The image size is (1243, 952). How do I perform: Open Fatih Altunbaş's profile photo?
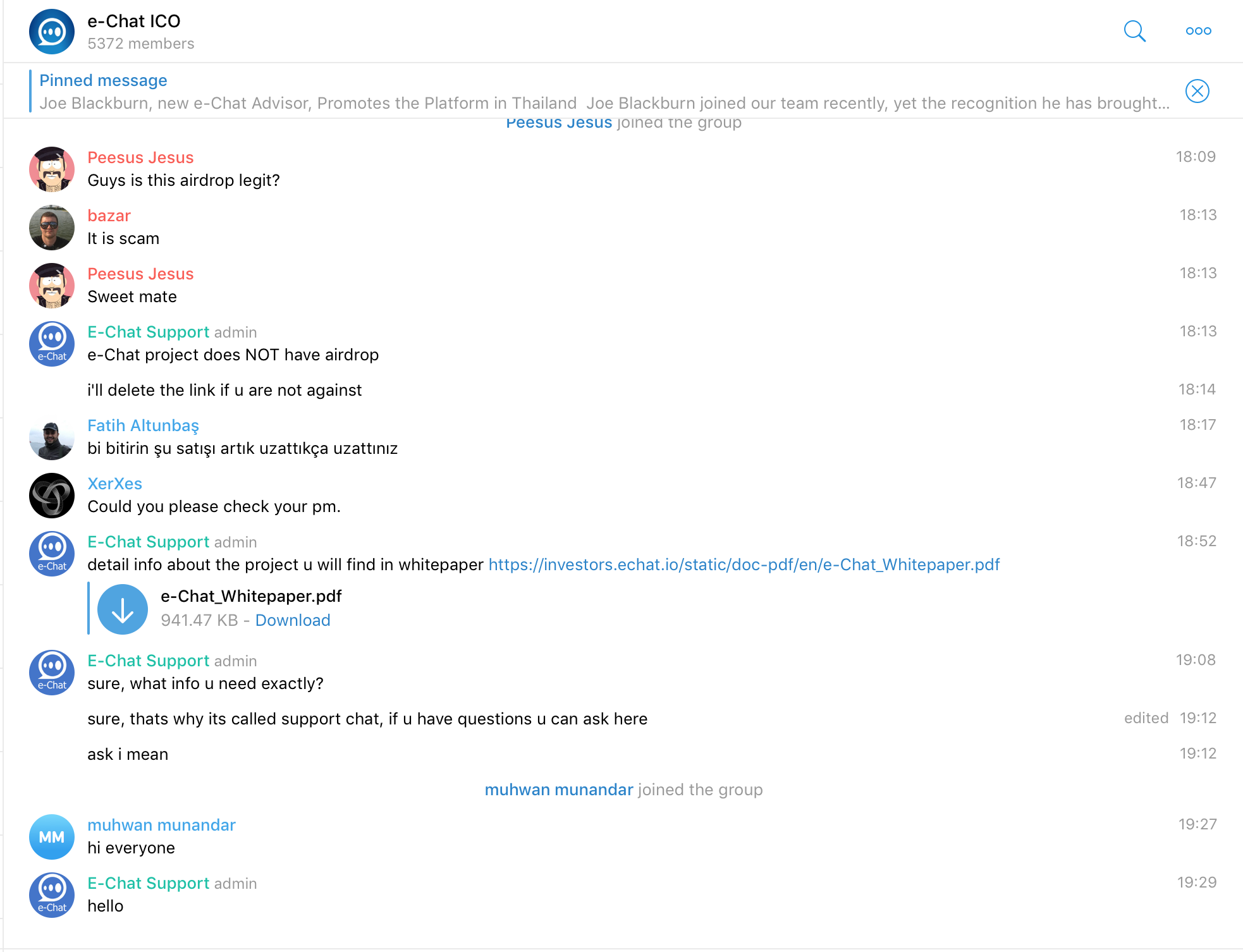click(x=52, y=437)
